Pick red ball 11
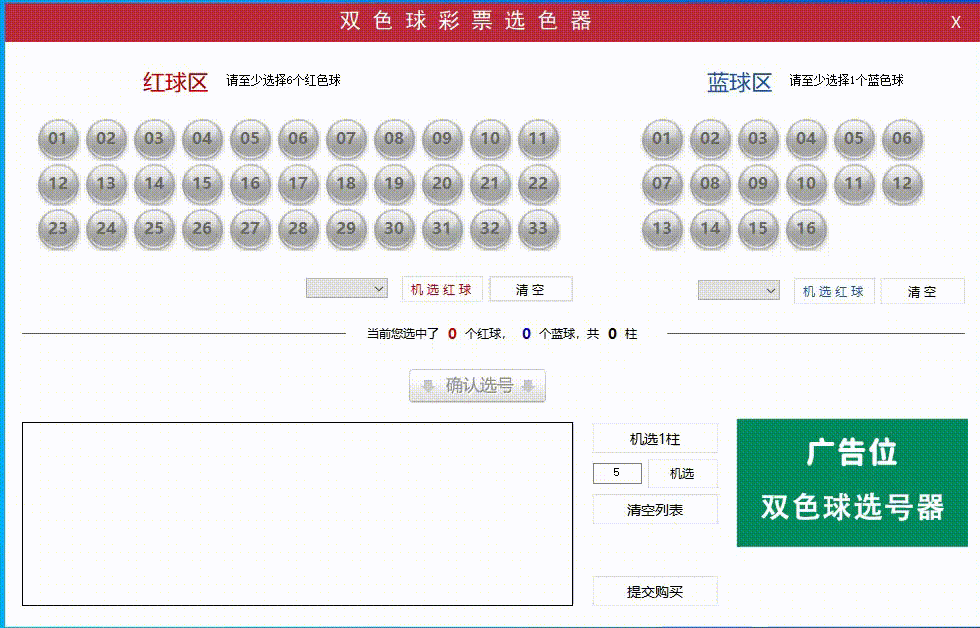The image size is (980, 628). 538,139
